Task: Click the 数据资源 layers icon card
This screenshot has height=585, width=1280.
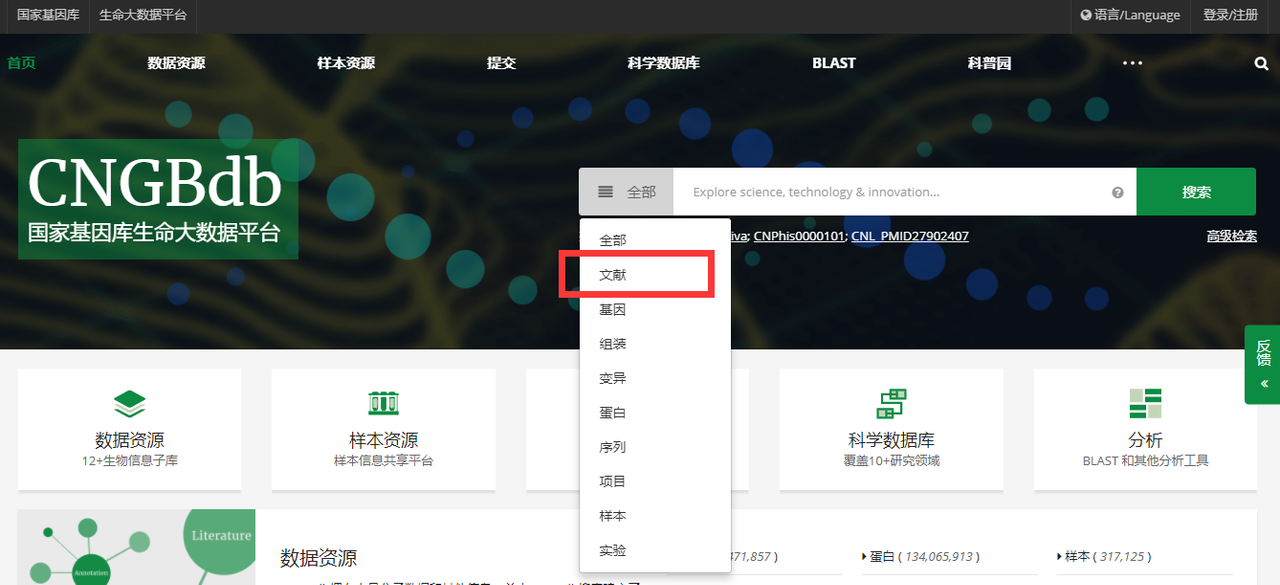Action: point(129,429)
